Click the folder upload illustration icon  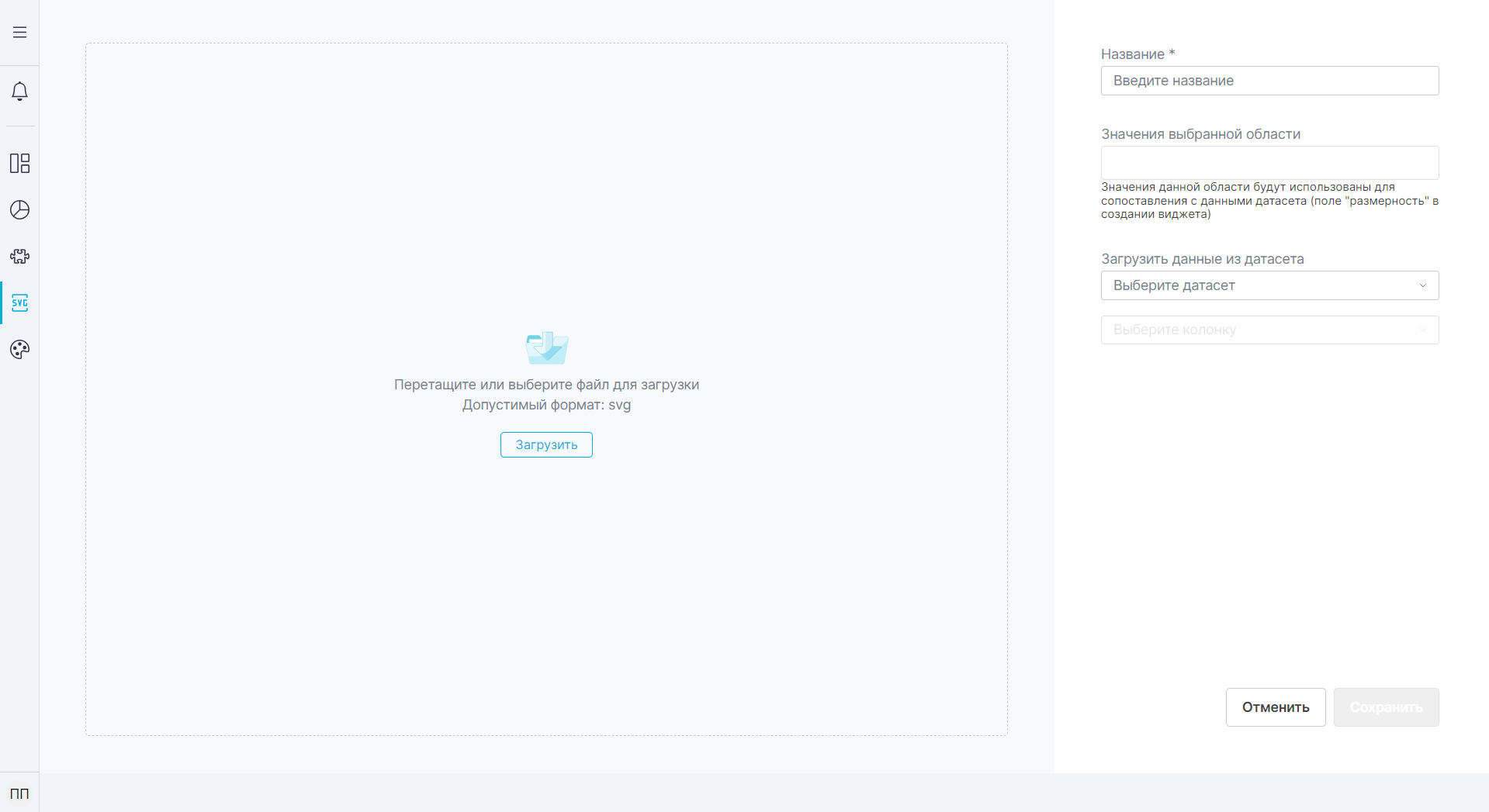(x=546, y=347)
